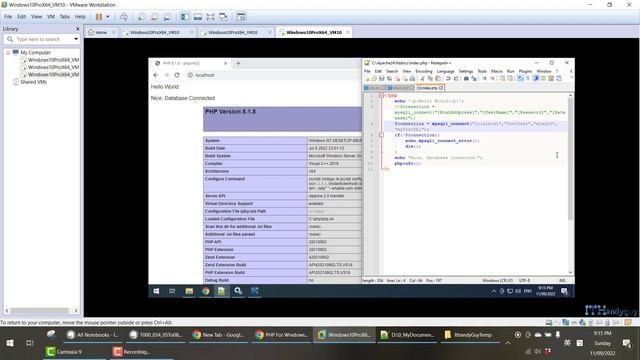Open the snapshot manager

coord(167,17)
